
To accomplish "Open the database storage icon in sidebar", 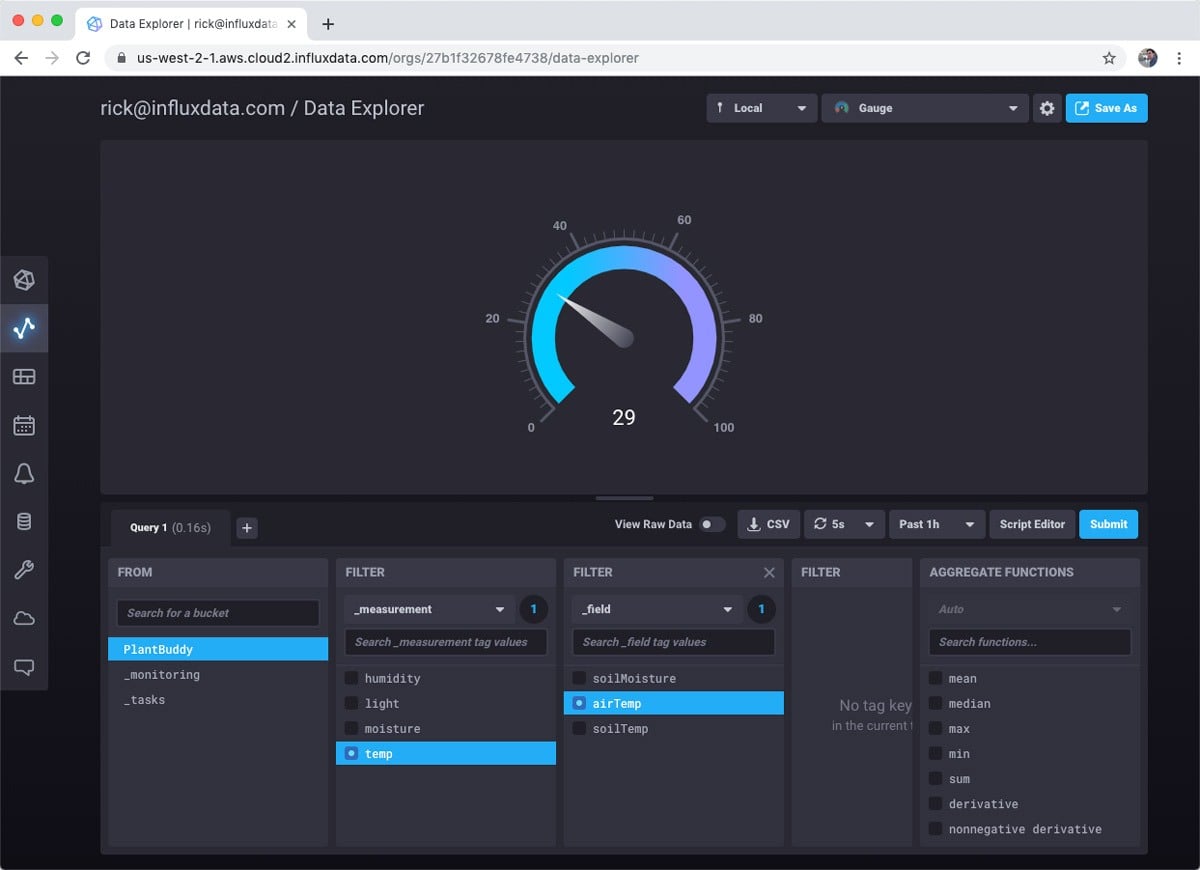I will pyautogui.click(x=25, y=520).
